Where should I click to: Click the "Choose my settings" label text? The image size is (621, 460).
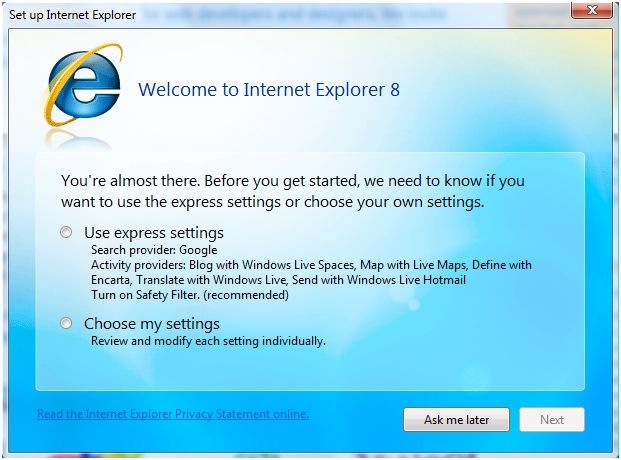[152, 324]
